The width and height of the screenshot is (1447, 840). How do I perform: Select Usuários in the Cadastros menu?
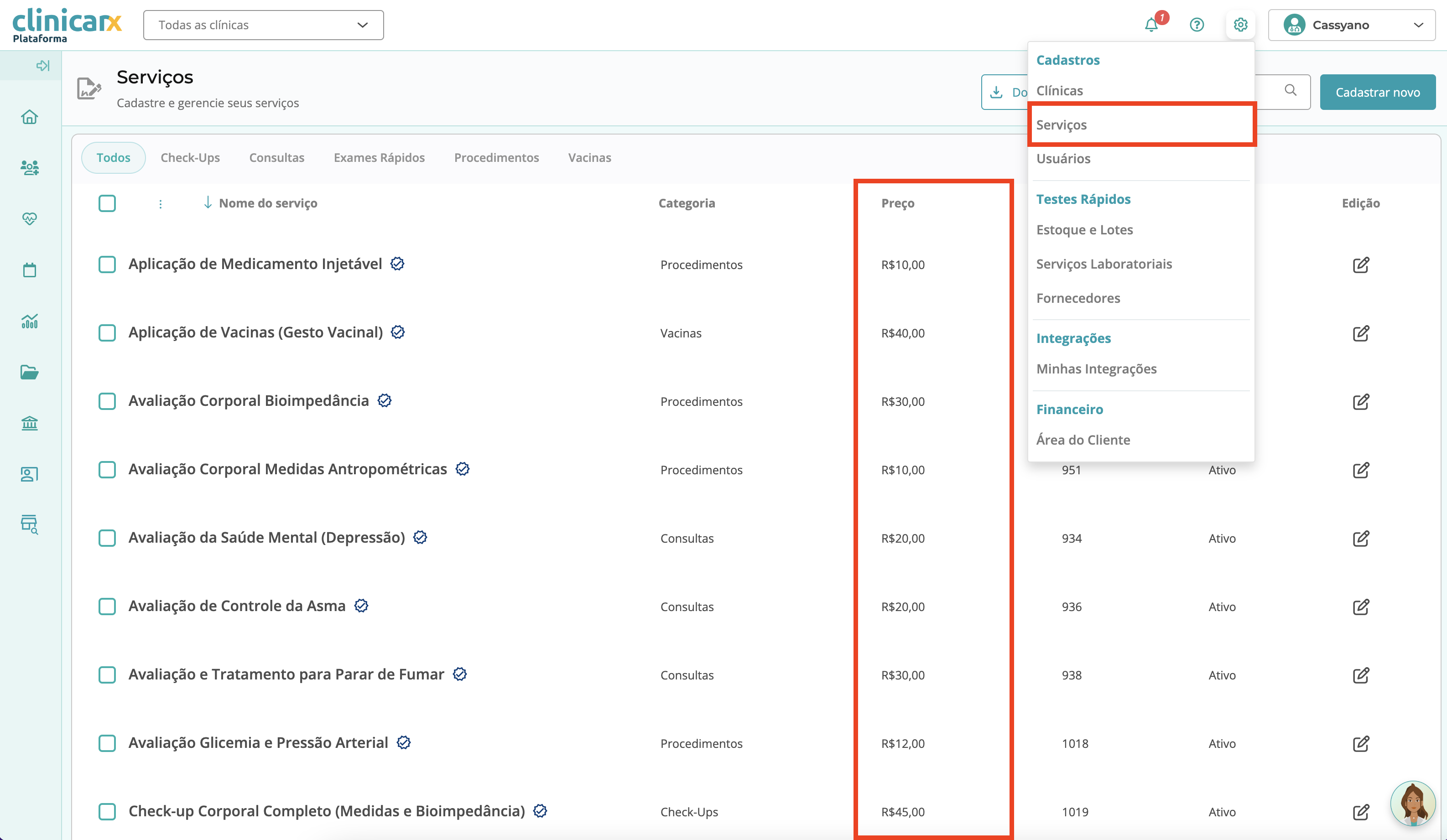click(x=1063, y=158)
